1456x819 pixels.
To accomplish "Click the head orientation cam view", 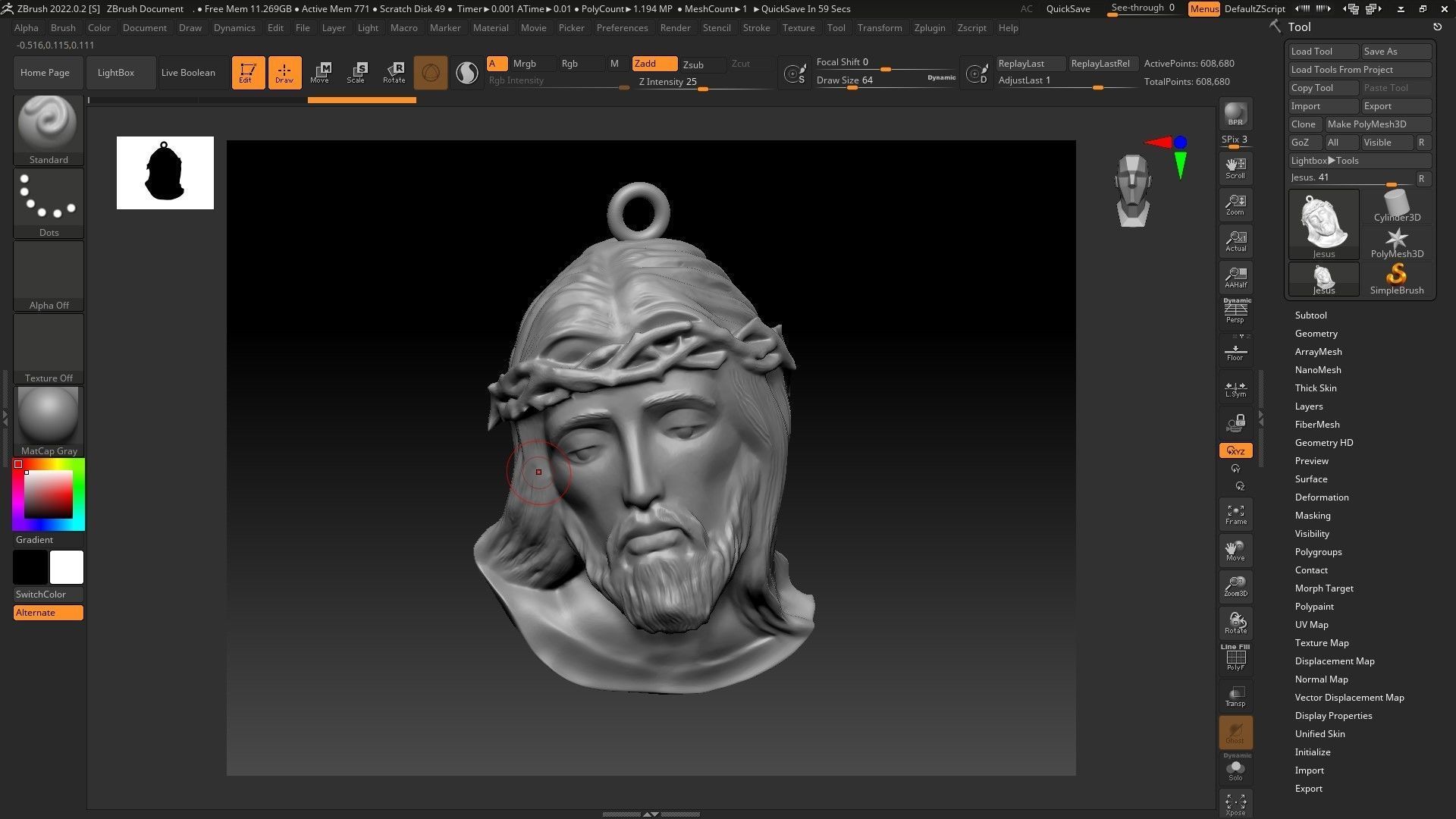I will point(1133,190).
